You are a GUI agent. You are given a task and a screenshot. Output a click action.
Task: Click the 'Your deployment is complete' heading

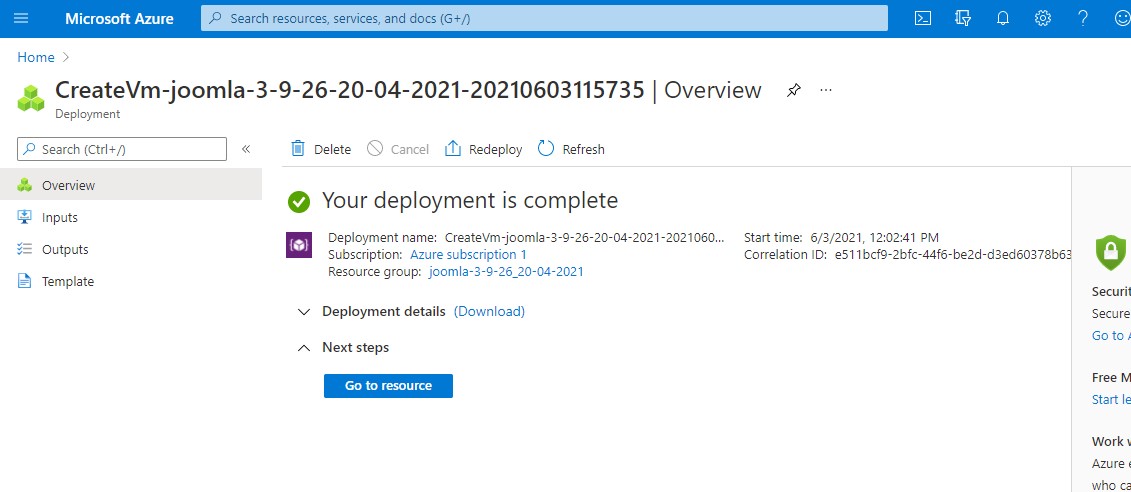click(x=470, y=201)
